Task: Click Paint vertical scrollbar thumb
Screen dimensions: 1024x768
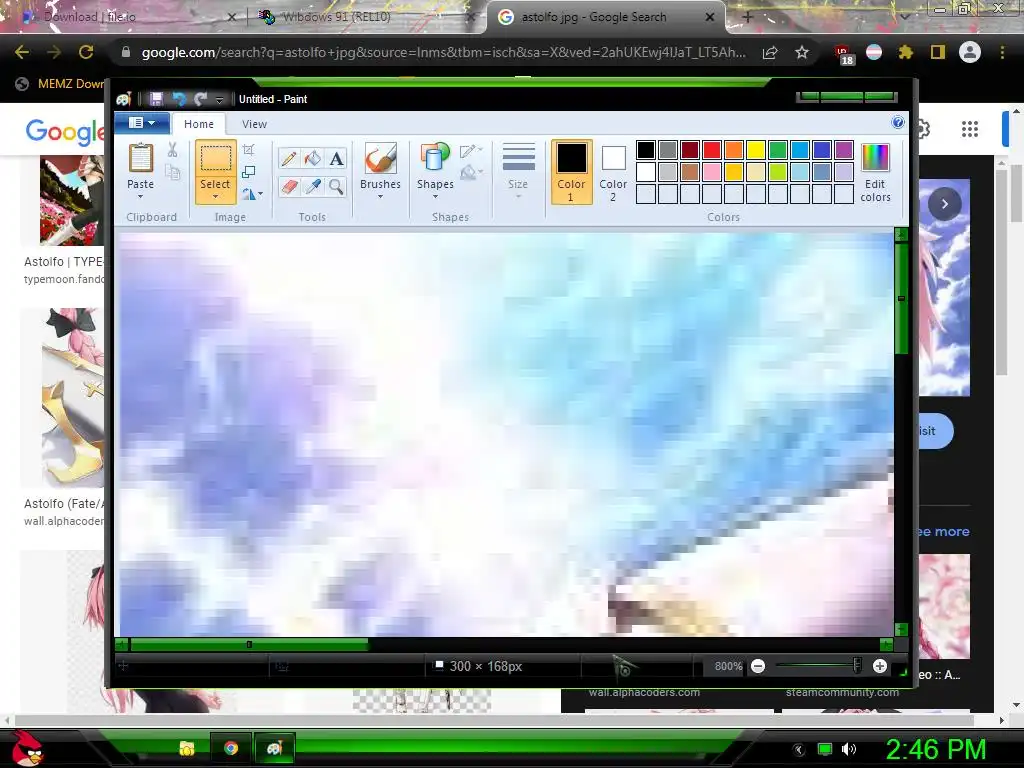Action: coord(901,298)
